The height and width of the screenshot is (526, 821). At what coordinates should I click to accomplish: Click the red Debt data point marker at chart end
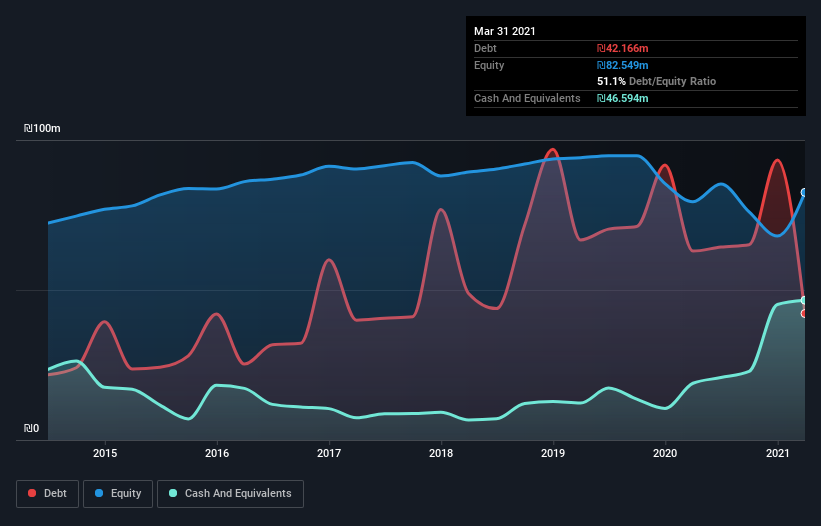coord(804,314)
